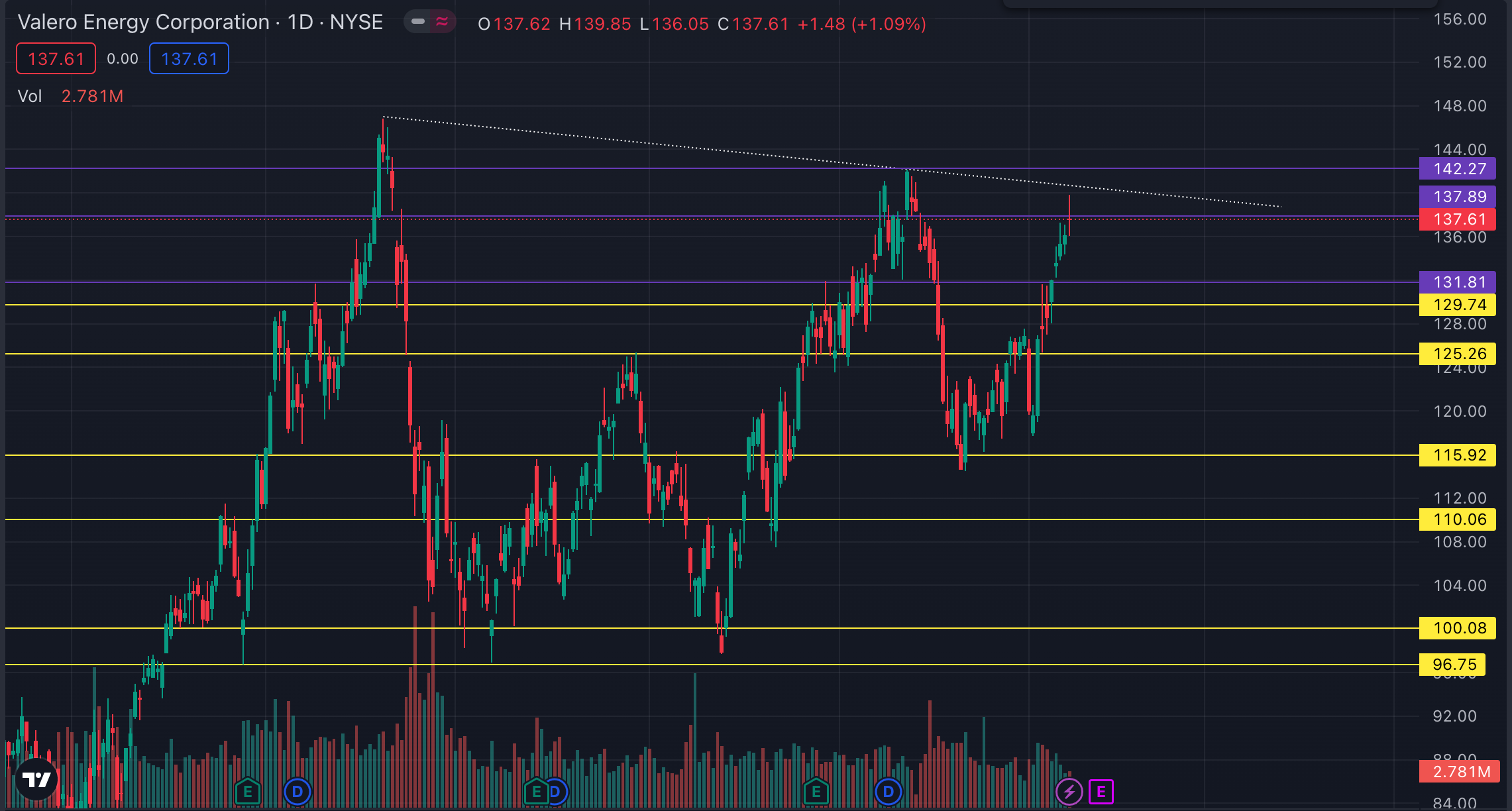Click the C 137.61 close value
Viewport: 1512px width, 811px height.
pyautogui.click(x=753, y=24)
